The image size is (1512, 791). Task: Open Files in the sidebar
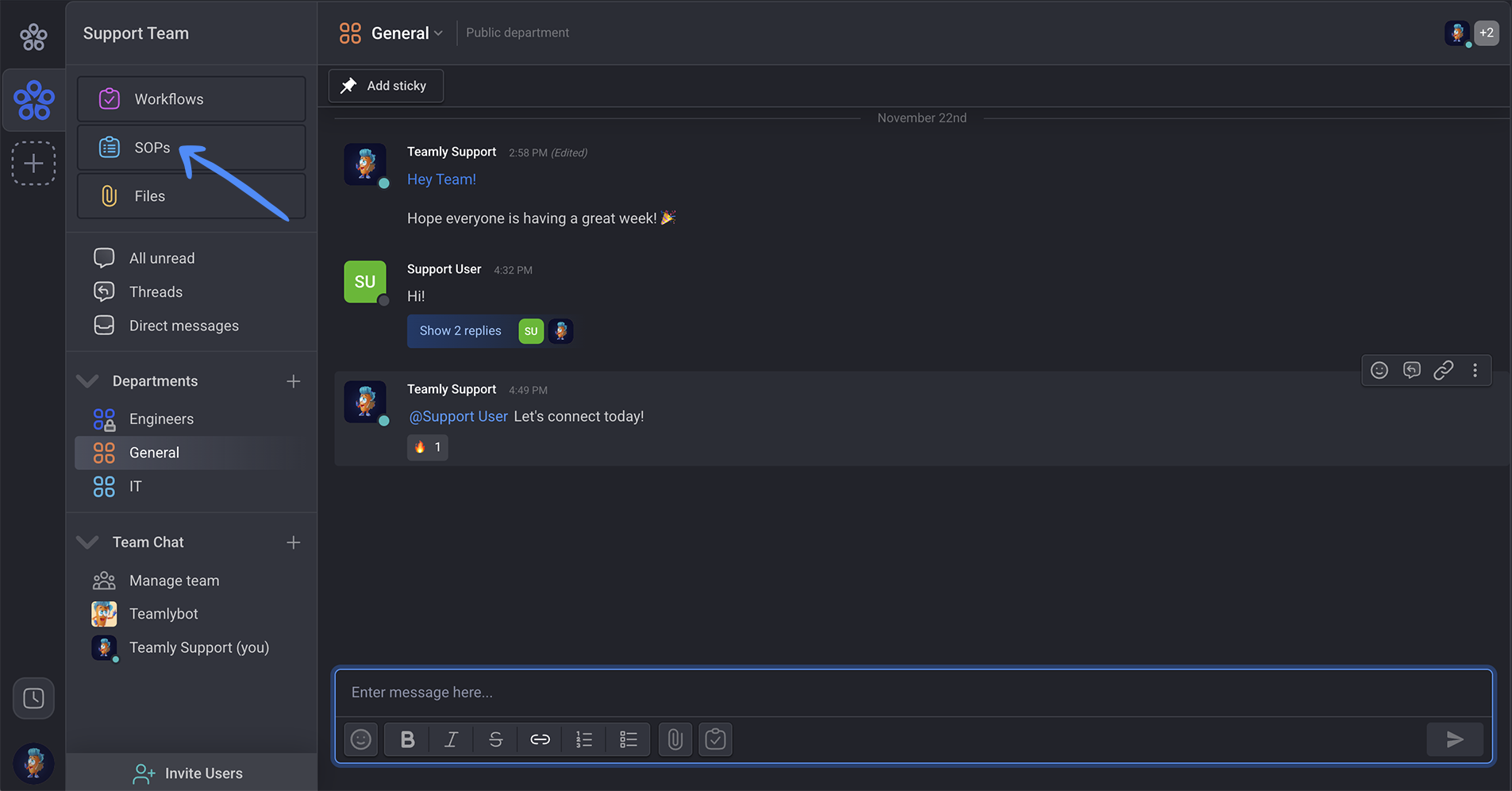[x=191, y=196]
